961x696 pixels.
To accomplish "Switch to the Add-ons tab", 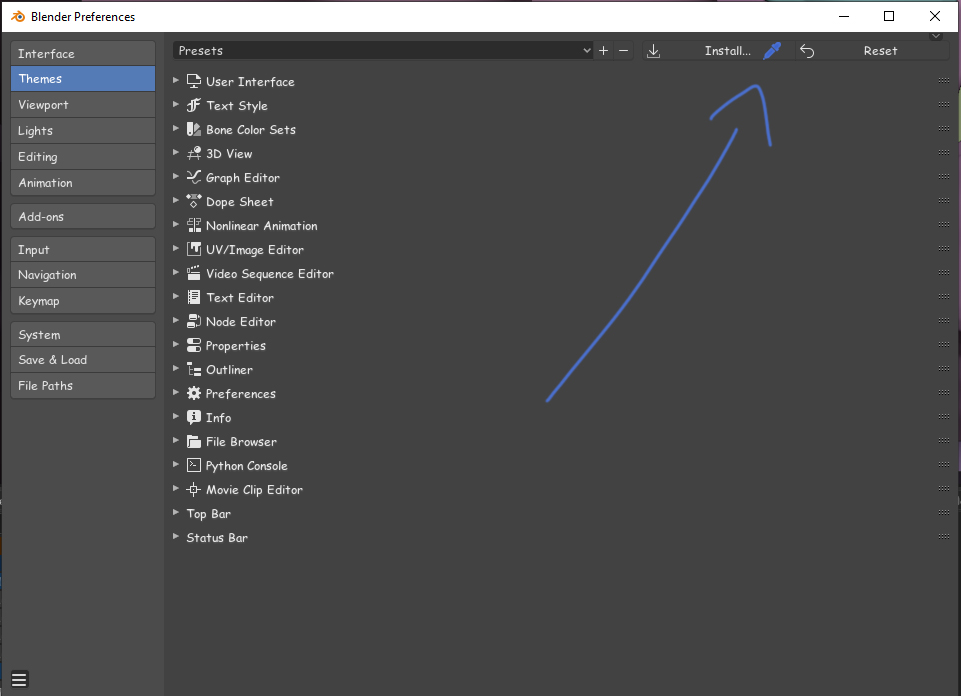I will 83,216.
